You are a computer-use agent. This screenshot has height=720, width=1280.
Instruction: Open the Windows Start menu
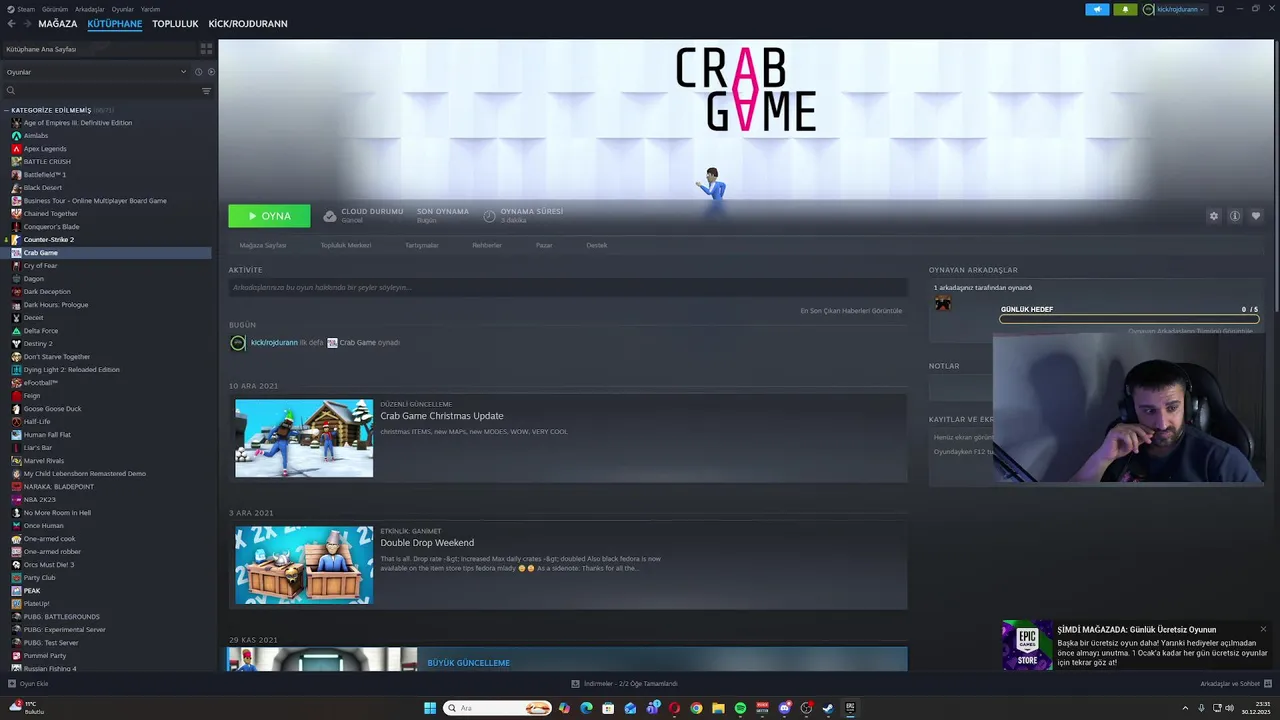(x=430, y=708)
